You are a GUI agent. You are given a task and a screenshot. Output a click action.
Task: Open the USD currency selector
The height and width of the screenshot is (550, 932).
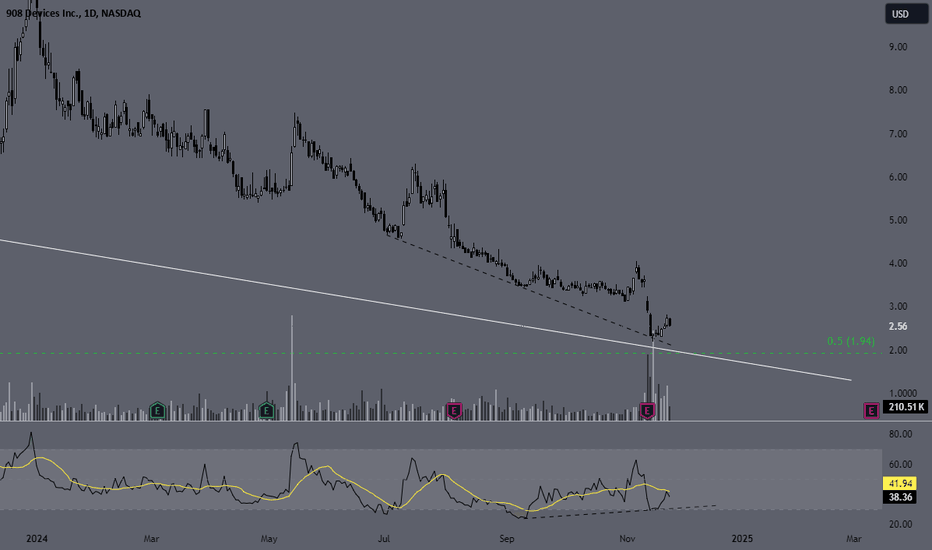pyautogui.click(x=906, y=14)
